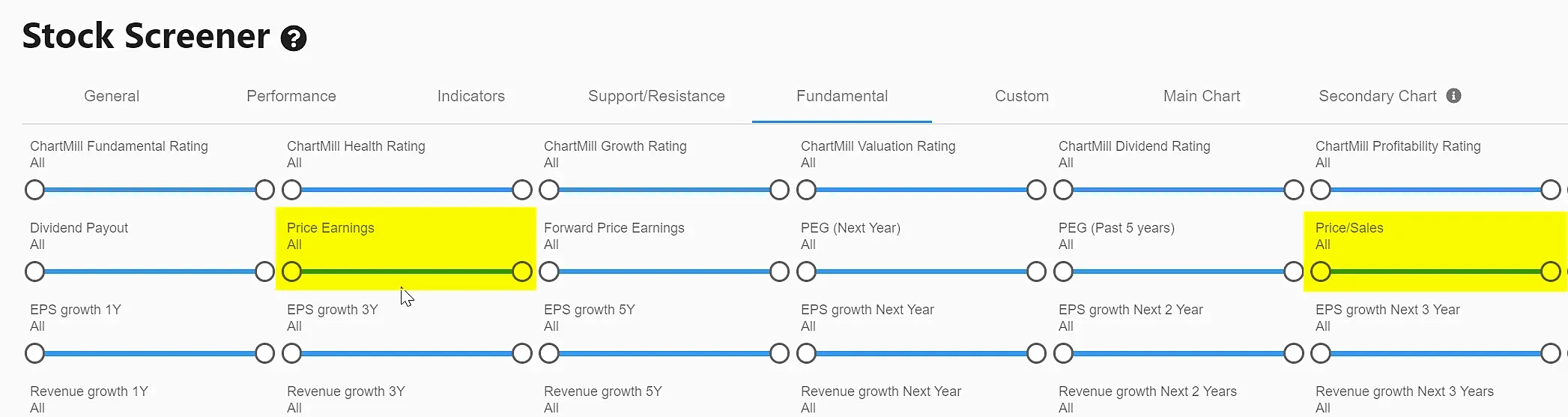Image resolution: width=1568 pixels, height=417 pixels.
Task: Switch to the Secondary Chart tab
Action: 1378,96
